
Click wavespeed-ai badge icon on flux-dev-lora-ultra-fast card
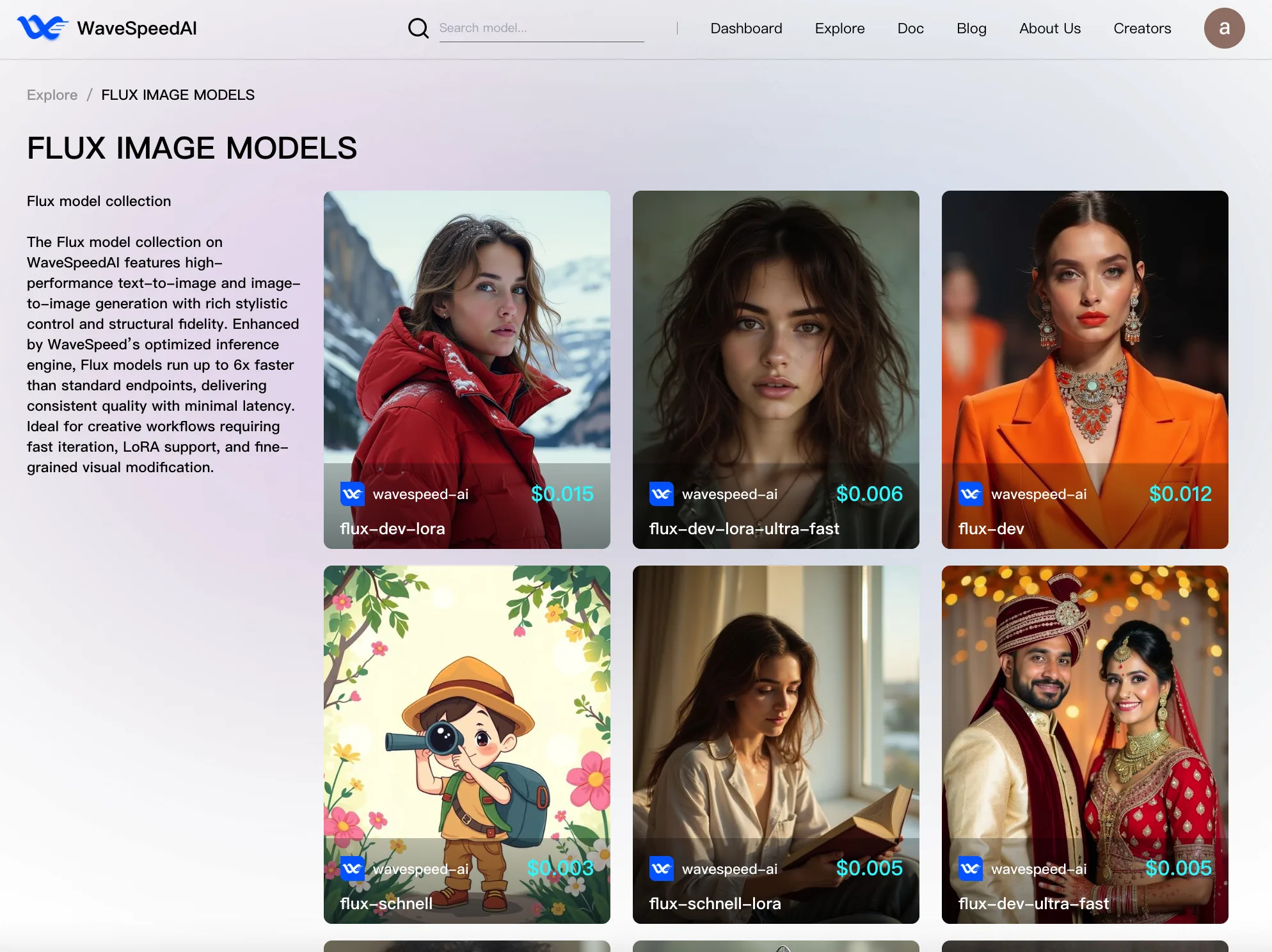click(x=661, y=494)
